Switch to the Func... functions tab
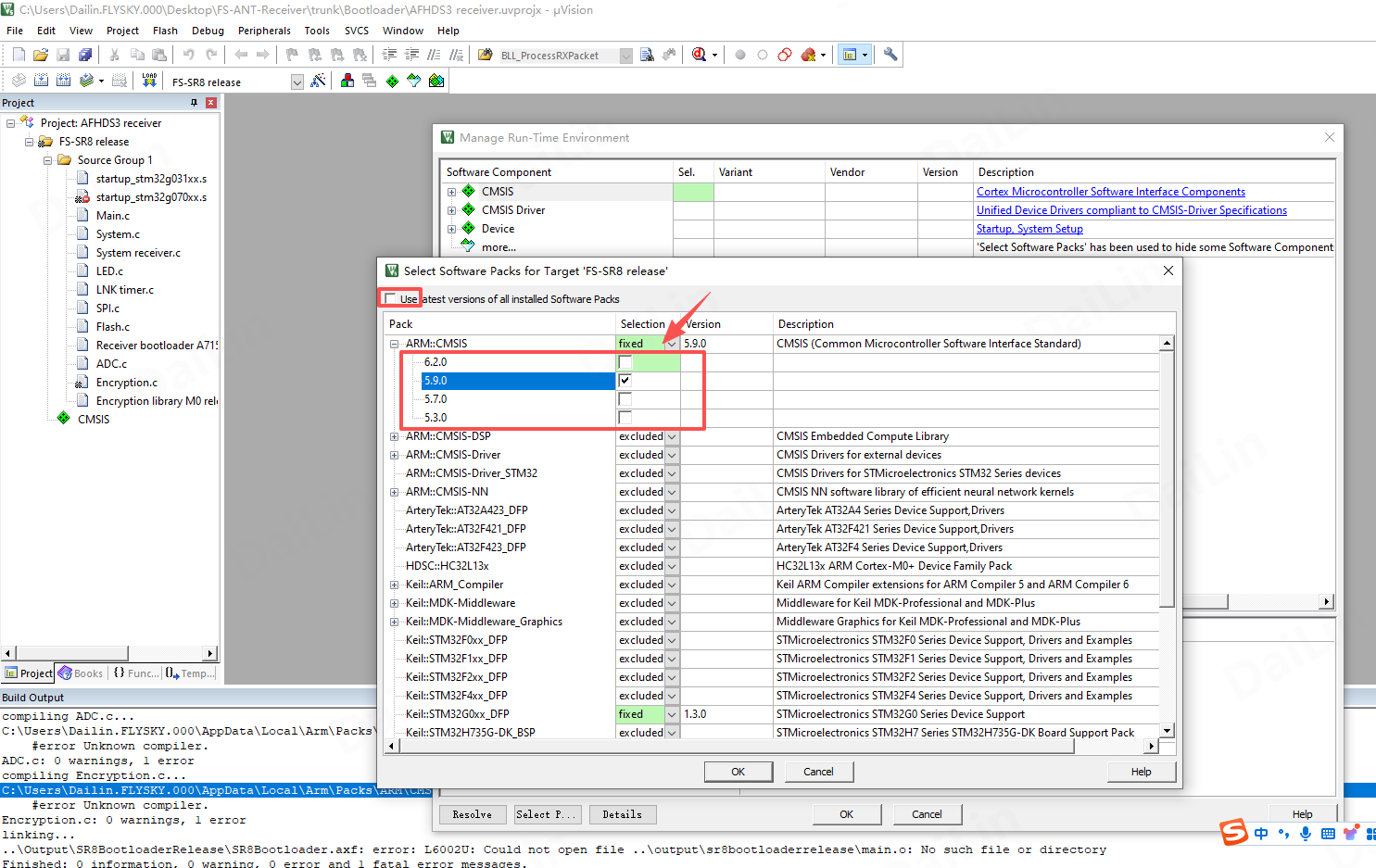This screenshot has width=1376, height=868. pos(135,673)
